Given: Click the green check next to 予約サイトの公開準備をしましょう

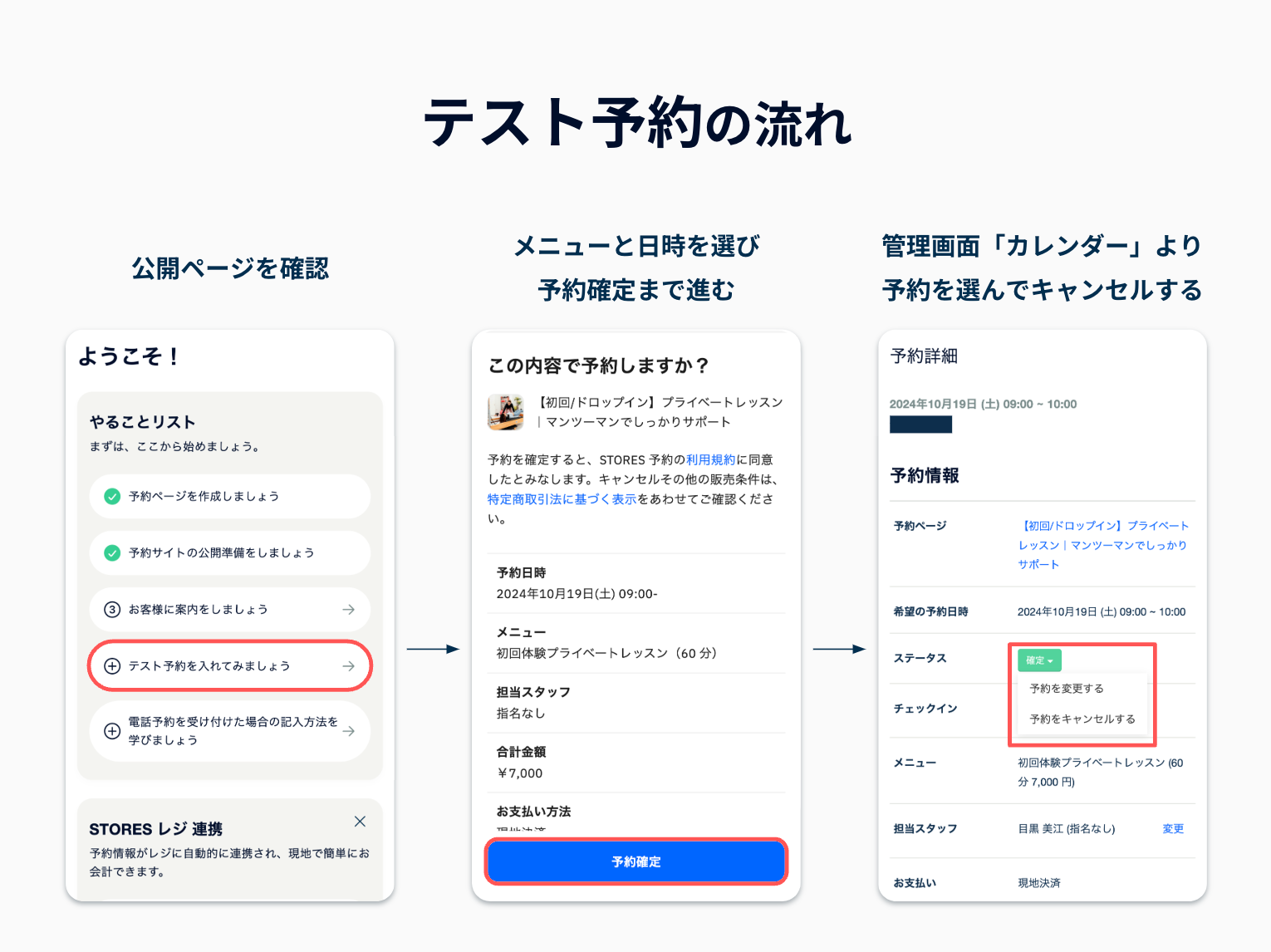Looking at the screenshot, I should (112, 553).
